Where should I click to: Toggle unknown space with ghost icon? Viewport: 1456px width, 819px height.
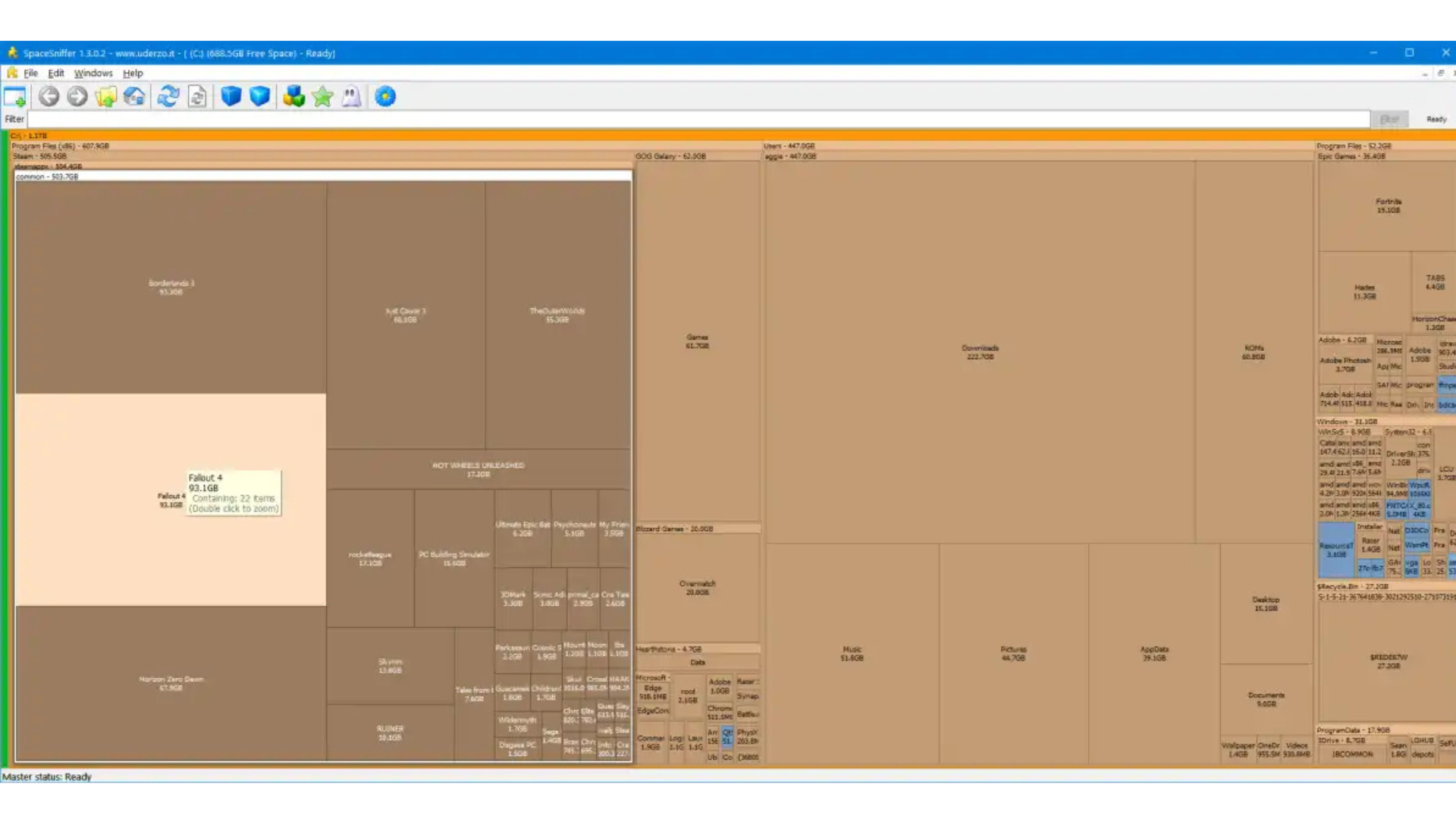[x=351, y=96]
